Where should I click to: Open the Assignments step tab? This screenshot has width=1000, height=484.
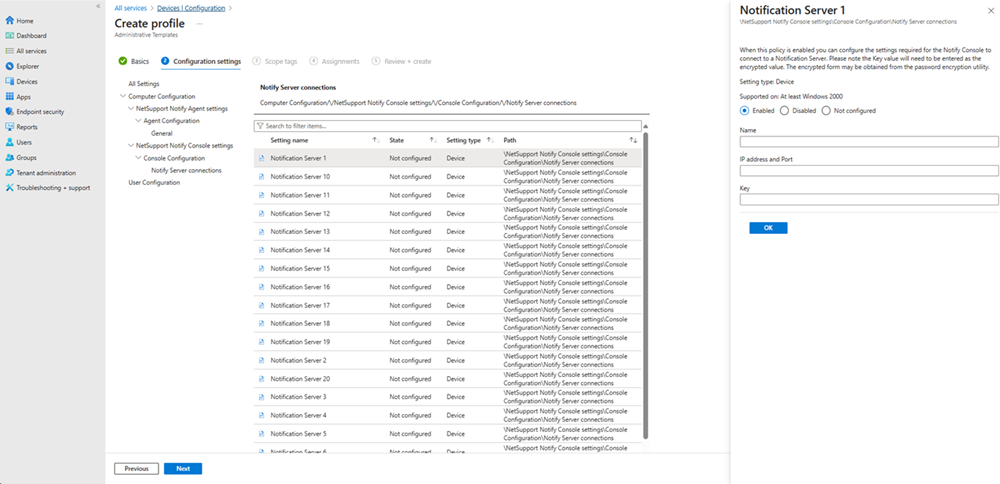[x=334, y=61]
